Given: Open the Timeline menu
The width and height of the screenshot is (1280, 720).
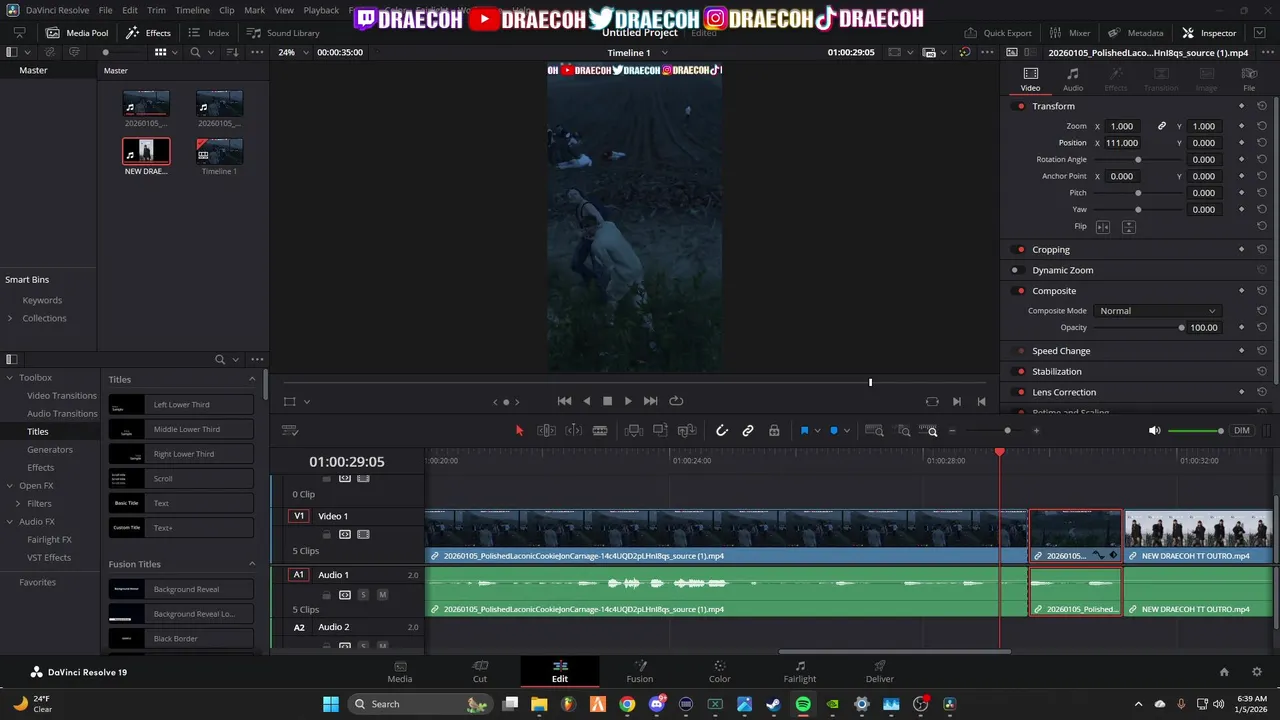Looking at the screenshot, I should pyautogui.click(x=192, y=10).
